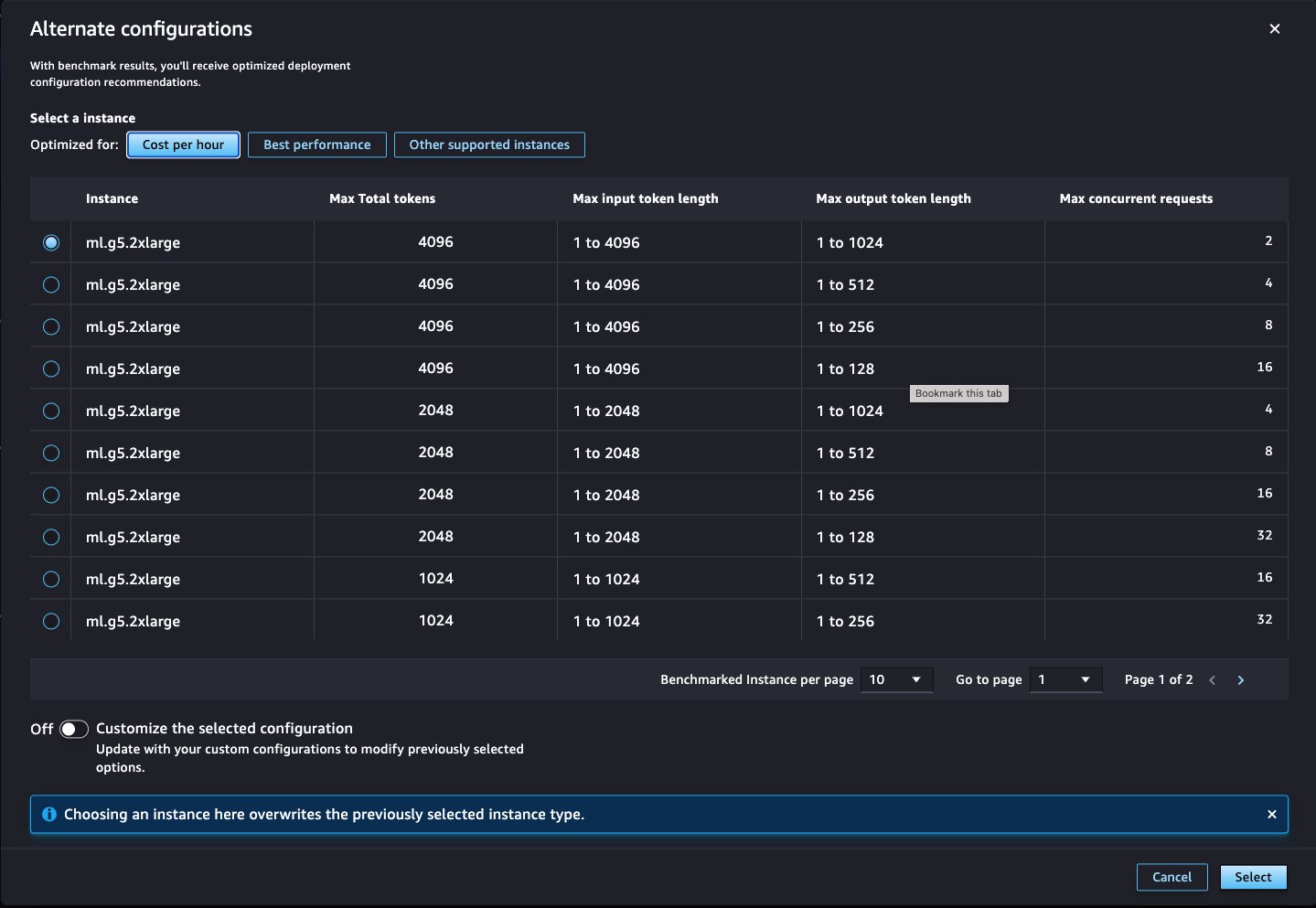
Task: Click the Max input token length header
Action: tap(646, 198)
